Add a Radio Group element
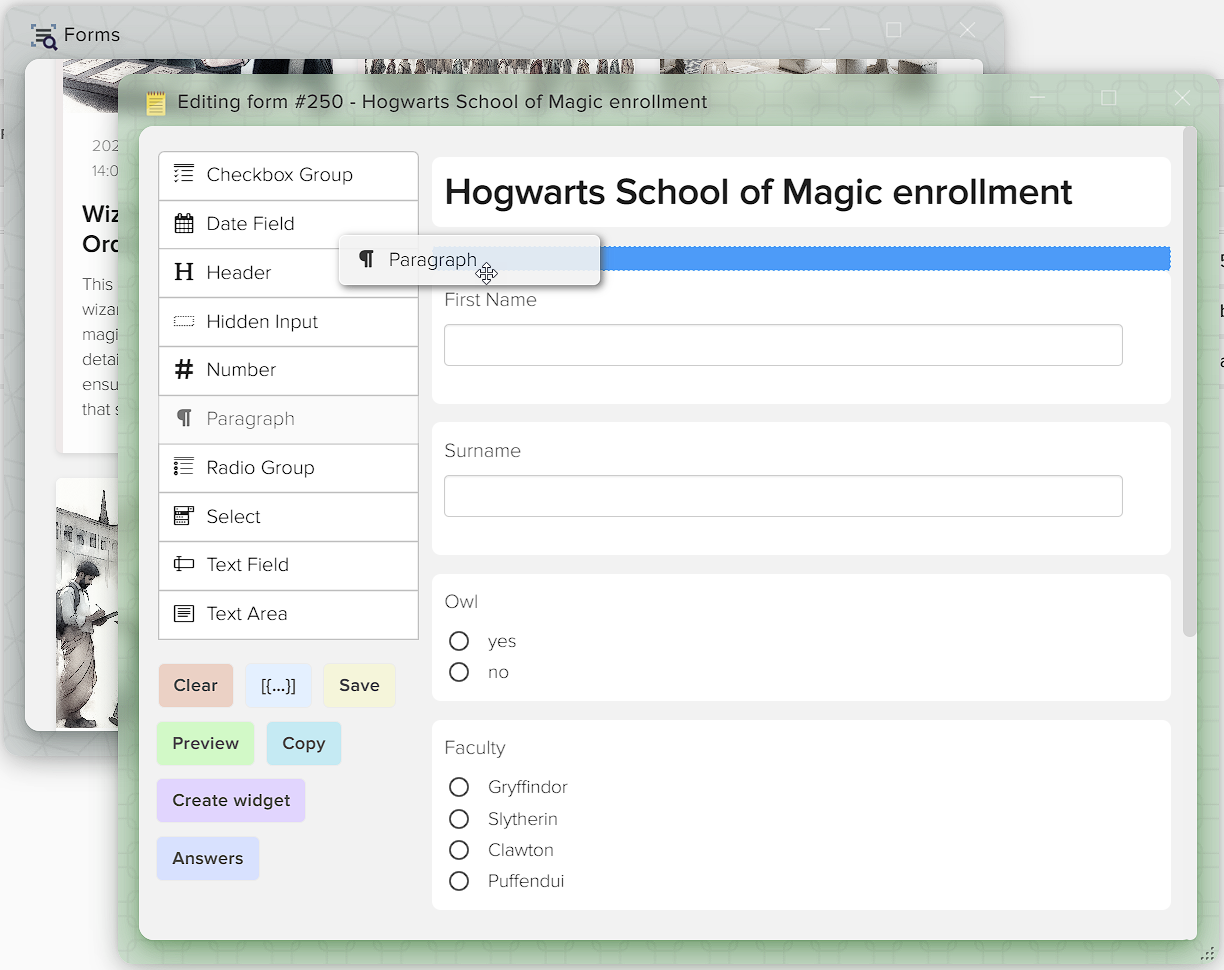Image resolution: width=1224 pixels, height=970 pixels. point(288,468)
